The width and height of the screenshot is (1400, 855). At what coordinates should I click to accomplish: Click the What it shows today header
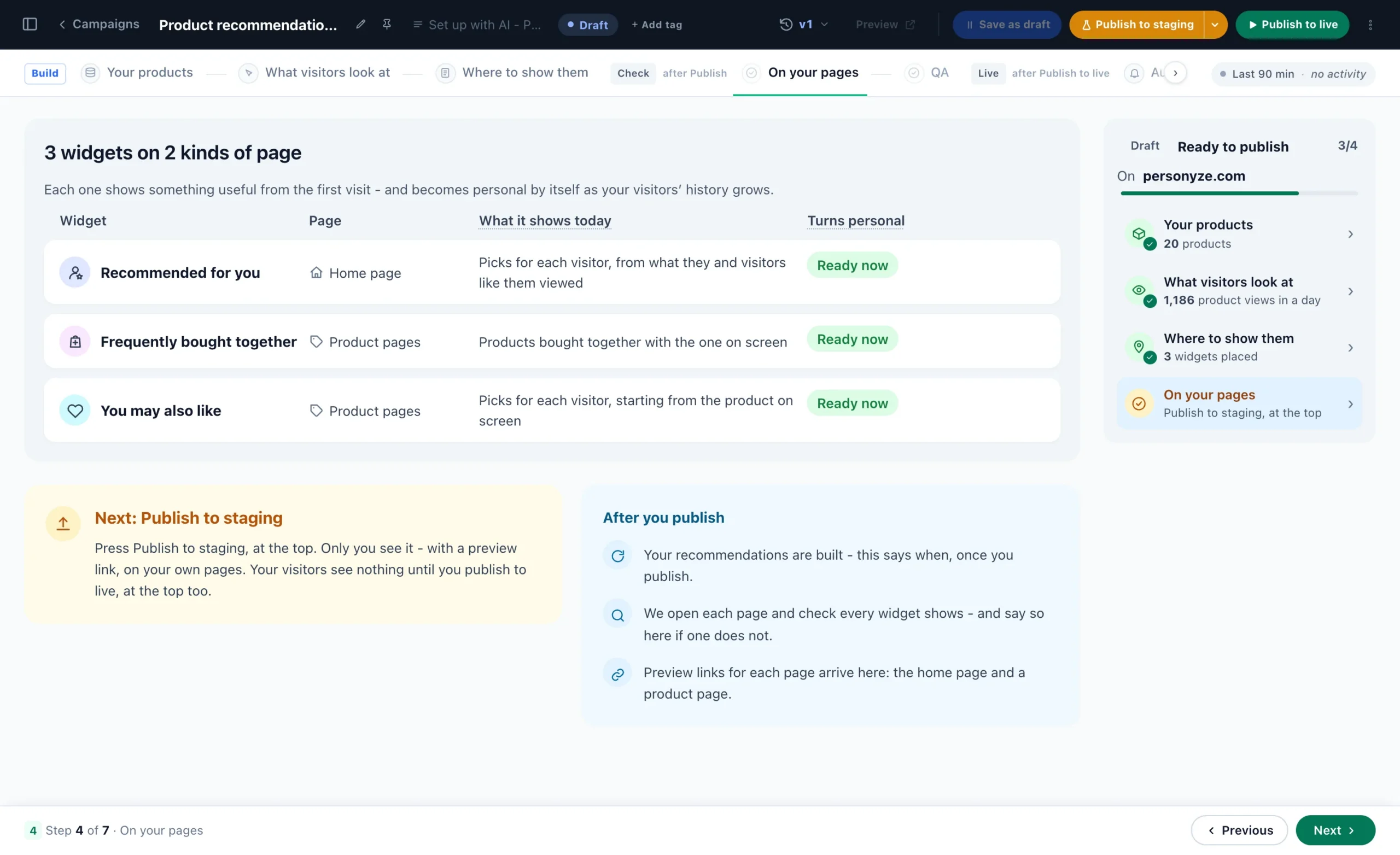pos(545,220)
